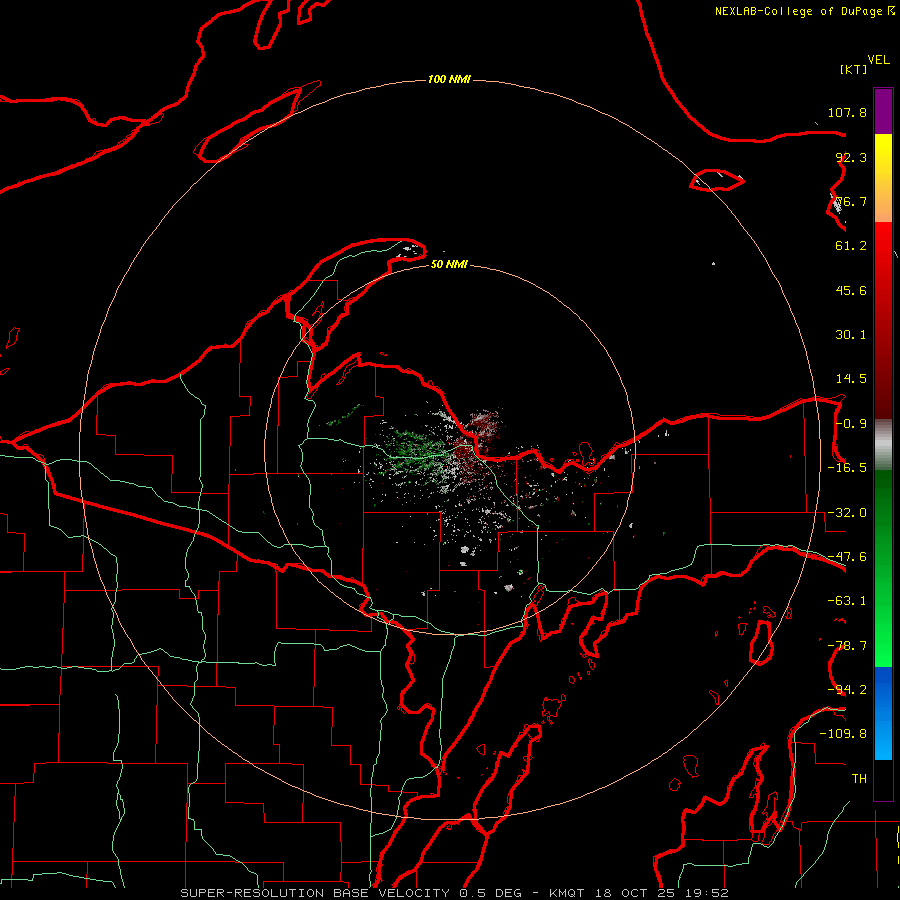Click the yellow-orange segment of color bar

[883, 178]
